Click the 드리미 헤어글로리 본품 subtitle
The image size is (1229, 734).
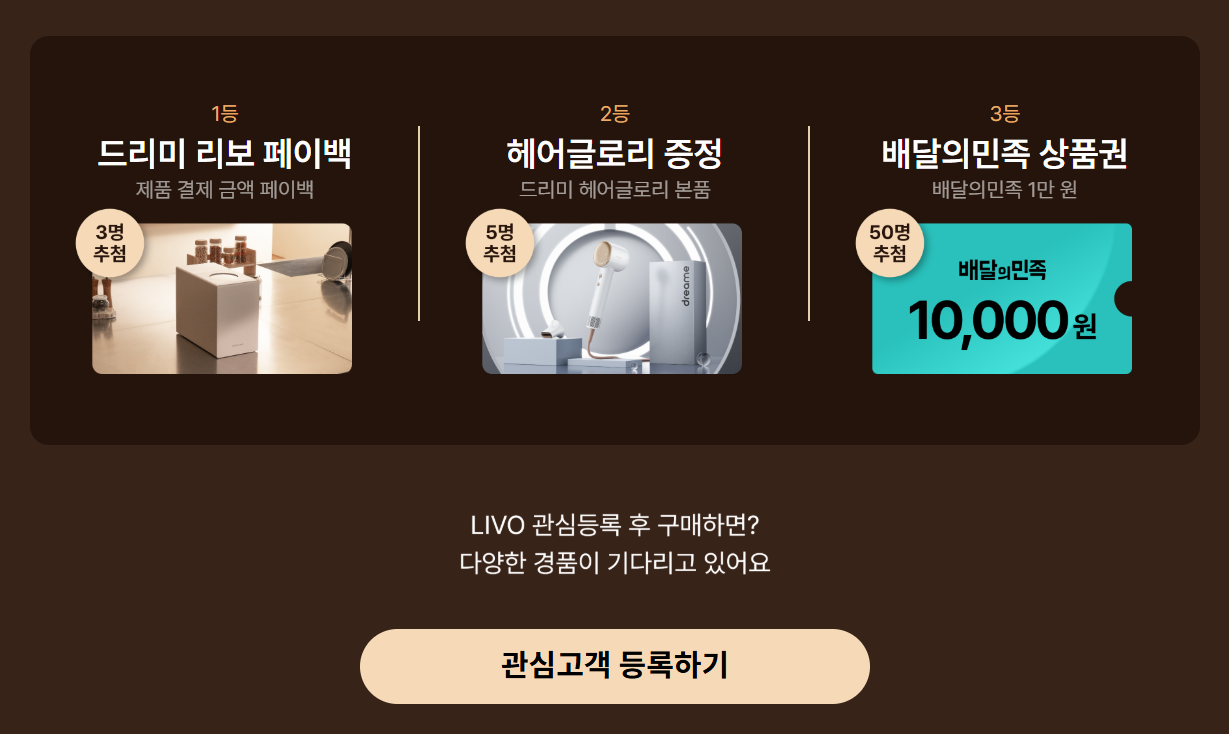(614, 189)
